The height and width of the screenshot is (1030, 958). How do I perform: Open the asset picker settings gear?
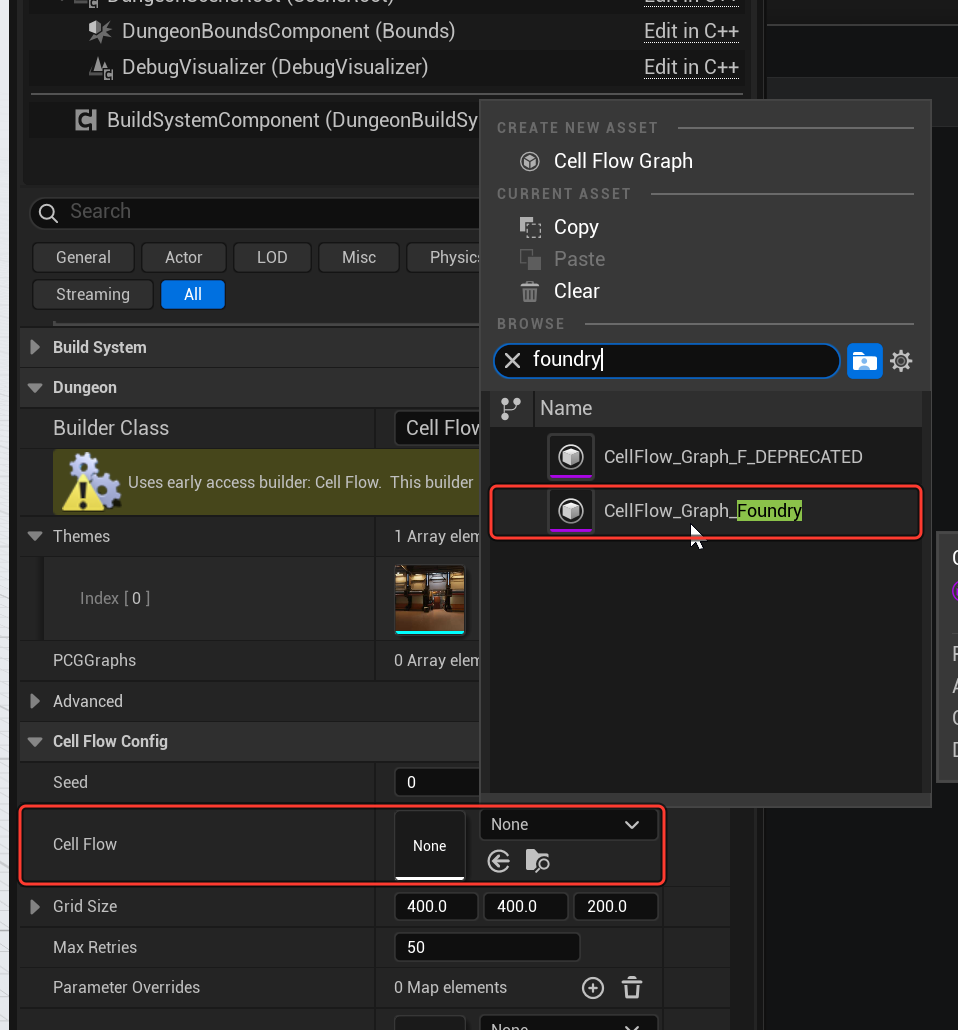tap(901, 361)
